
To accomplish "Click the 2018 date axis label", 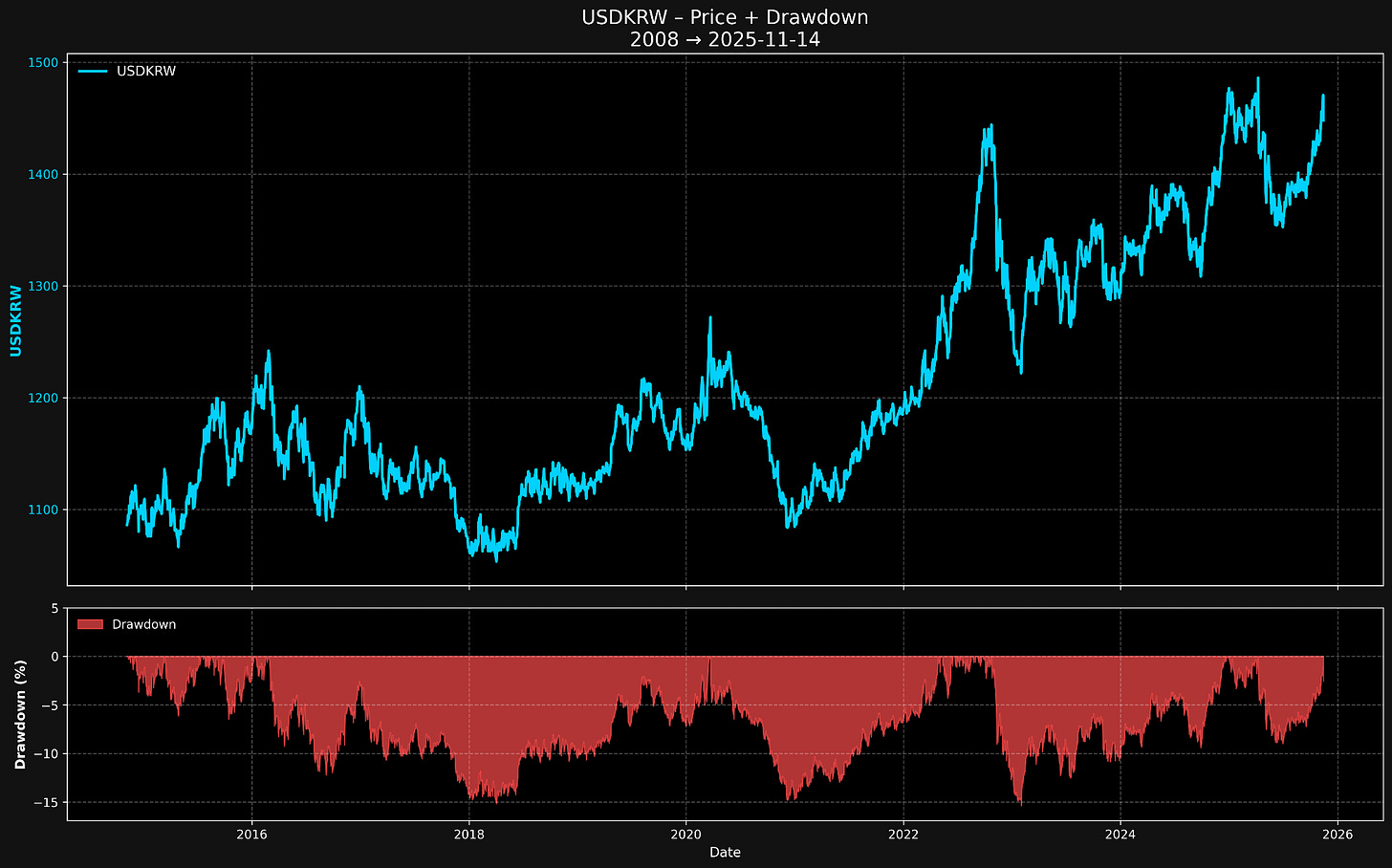I will click(468, 834).
